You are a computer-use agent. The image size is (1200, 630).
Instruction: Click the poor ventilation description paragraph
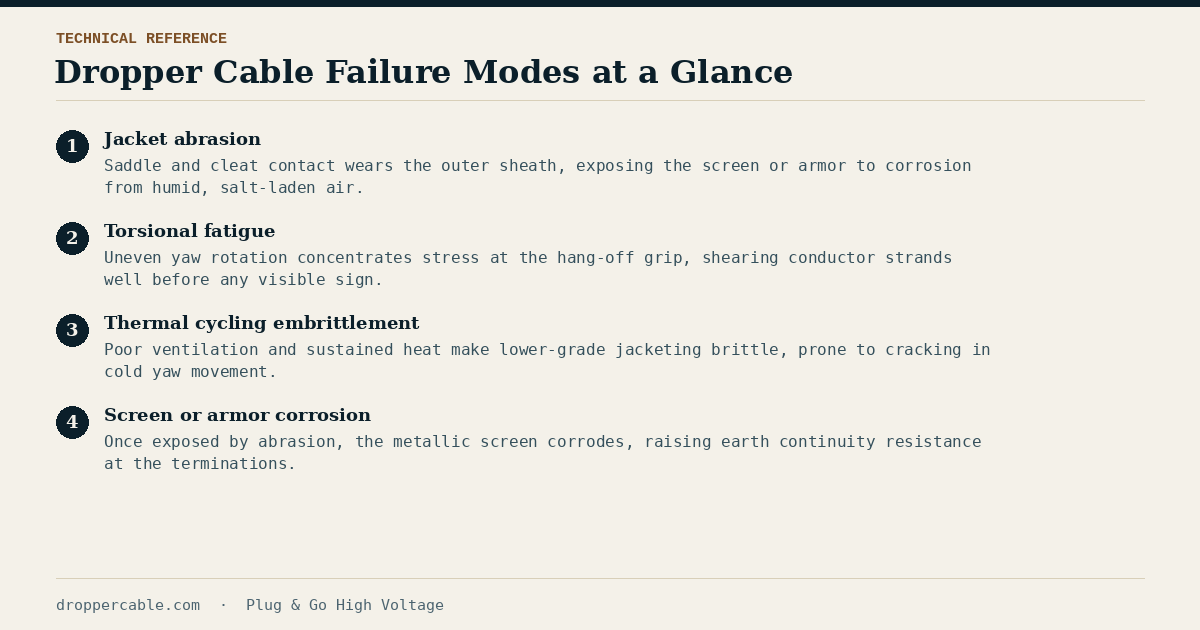pyautogui.click(x=547, y=361)
